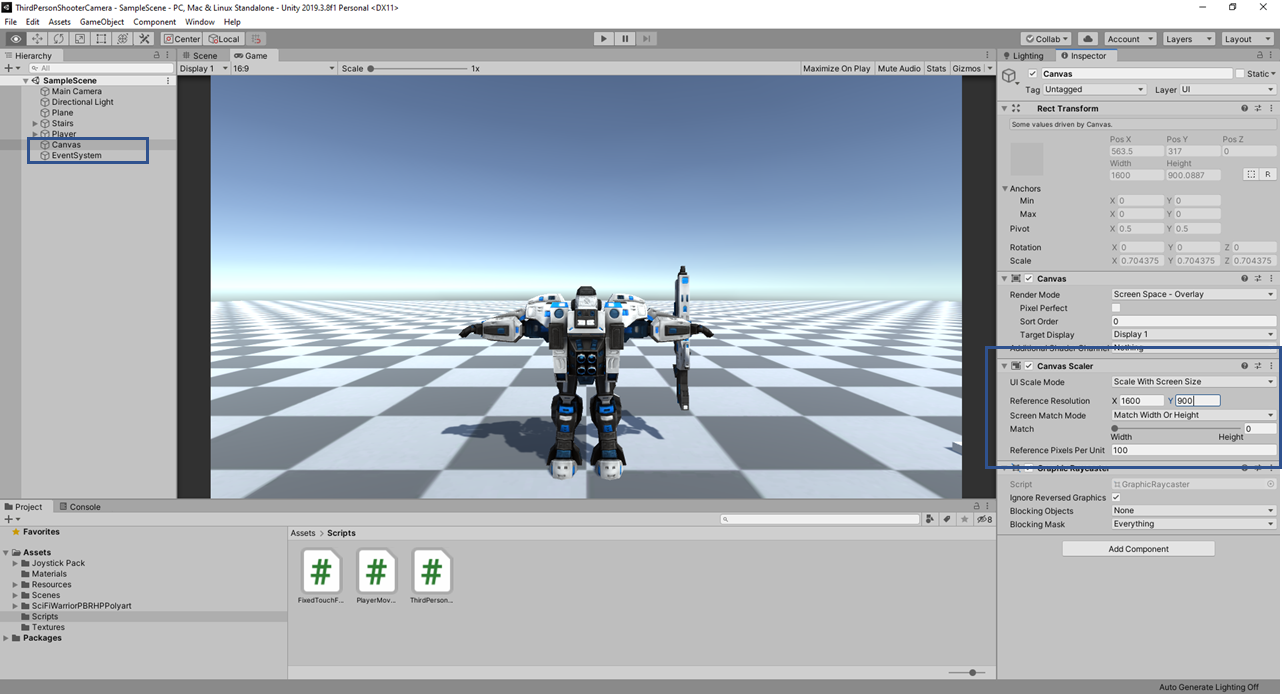Toggle Ignore Reversed Graphics checkbox
This screenshot has height=694, width=1282.
(1116, 497)
